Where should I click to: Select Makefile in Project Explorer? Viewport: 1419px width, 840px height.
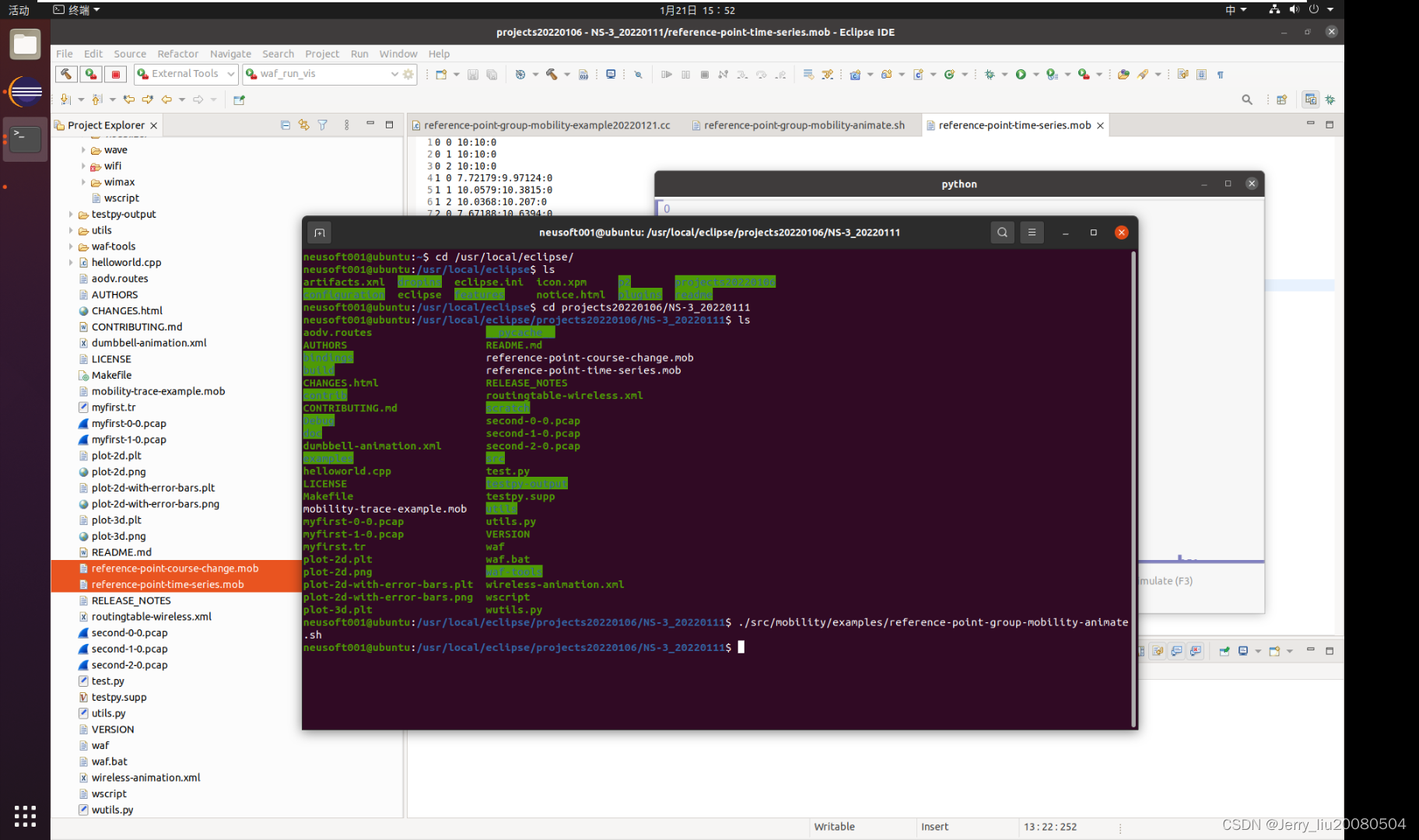coord(111,375)
